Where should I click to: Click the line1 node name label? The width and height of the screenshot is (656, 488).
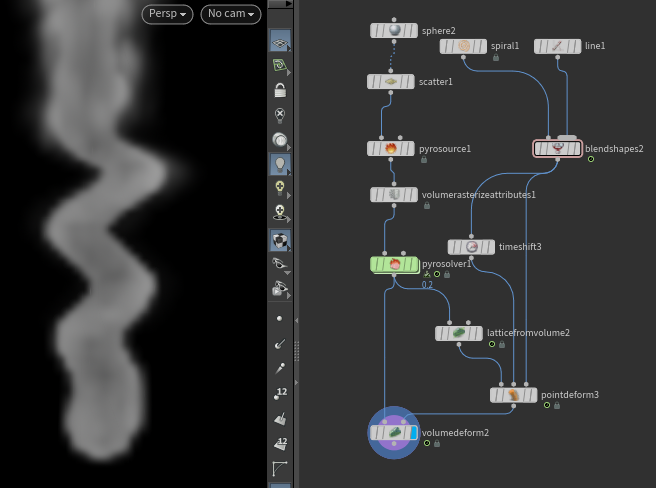coord(595,46)
